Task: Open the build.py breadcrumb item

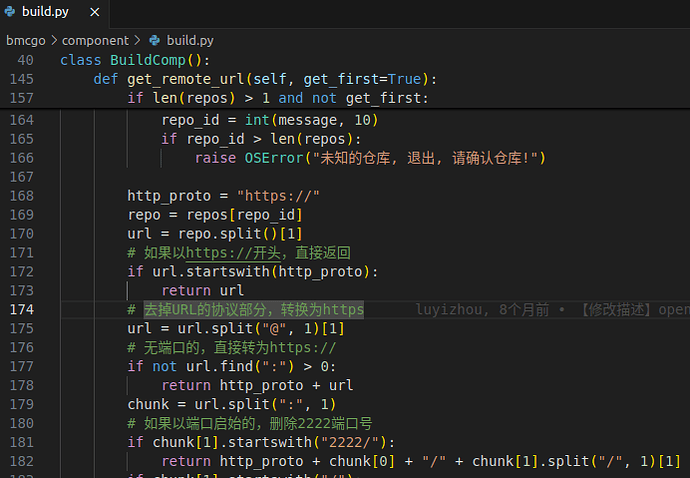Action: [189, 40]
